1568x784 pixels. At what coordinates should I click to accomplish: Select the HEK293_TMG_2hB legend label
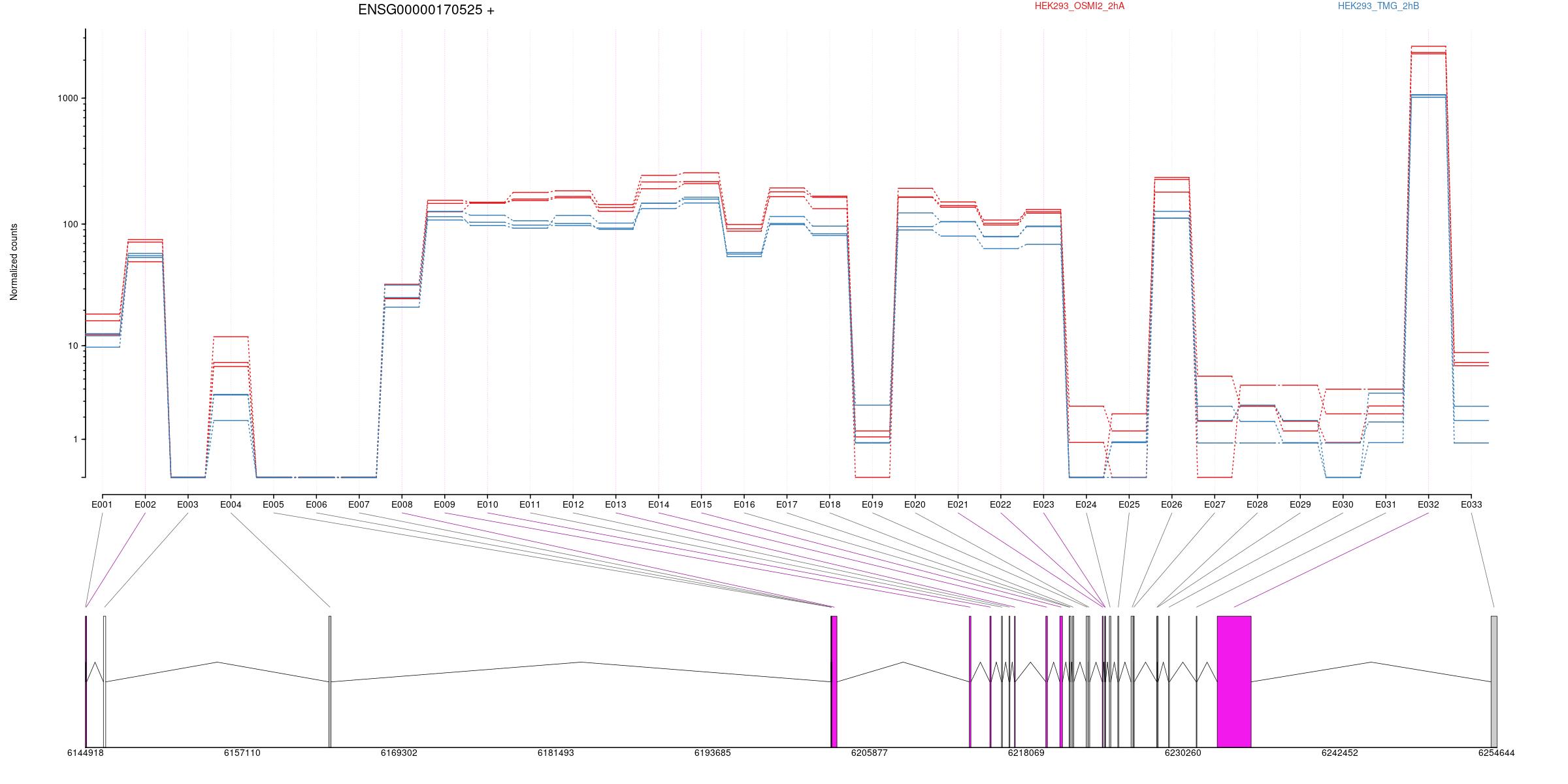pyautogui.click(x=1379, y=6)
